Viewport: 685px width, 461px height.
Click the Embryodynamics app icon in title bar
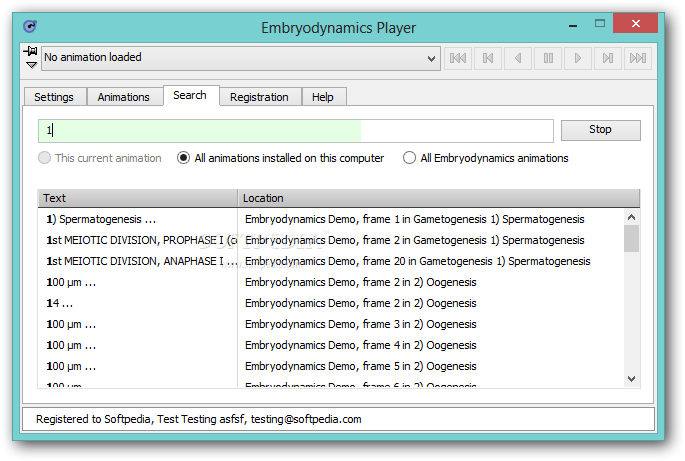(x=30, y=27)
